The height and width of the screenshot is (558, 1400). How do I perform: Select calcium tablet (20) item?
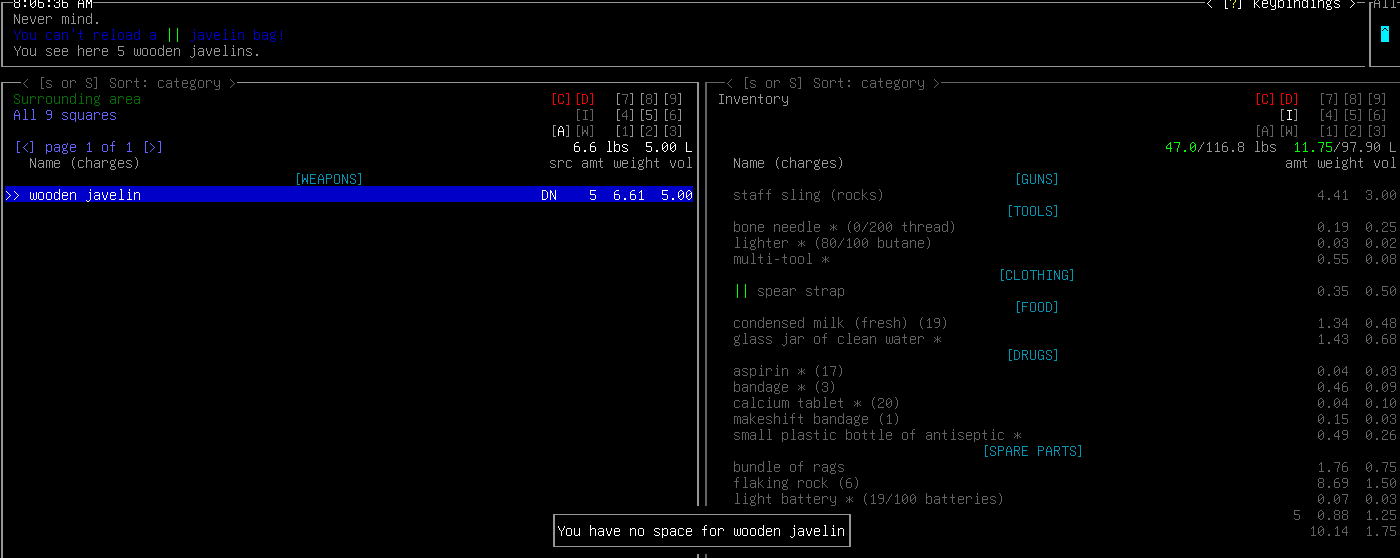(1064, 403)
